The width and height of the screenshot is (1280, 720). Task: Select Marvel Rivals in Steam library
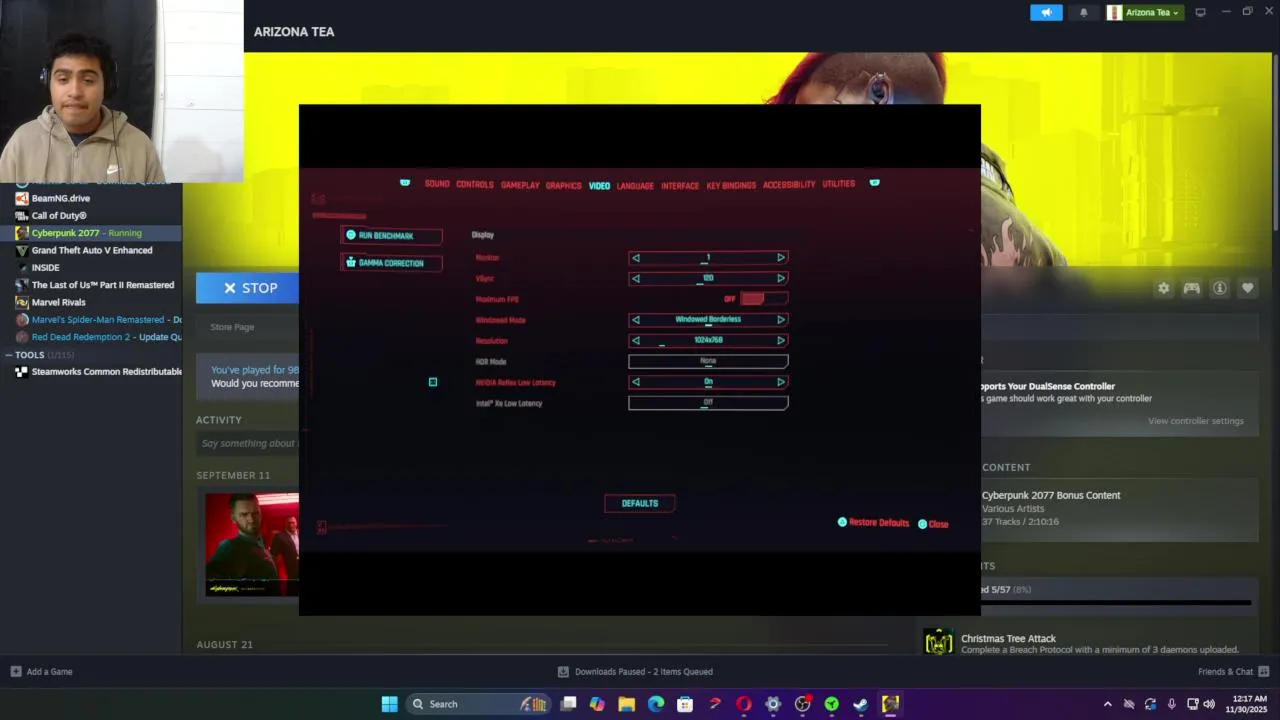coord(91,302)
